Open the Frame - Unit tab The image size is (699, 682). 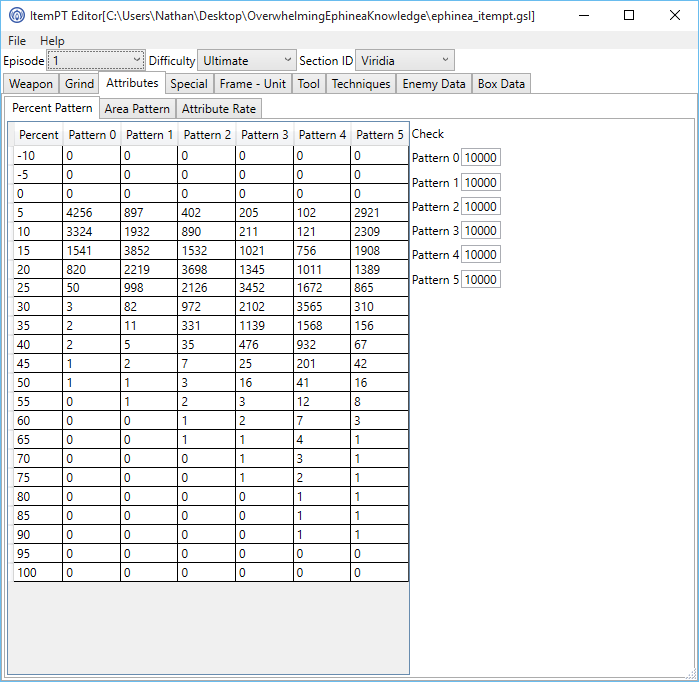pos(252,84)
